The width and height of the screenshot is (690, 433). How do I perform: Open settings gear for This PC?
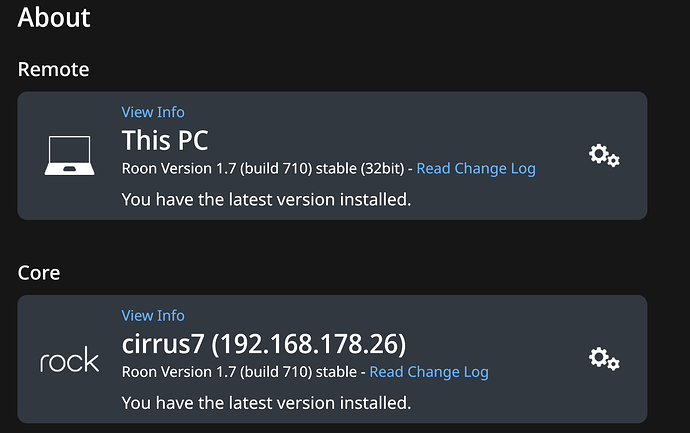coord(604,155)
